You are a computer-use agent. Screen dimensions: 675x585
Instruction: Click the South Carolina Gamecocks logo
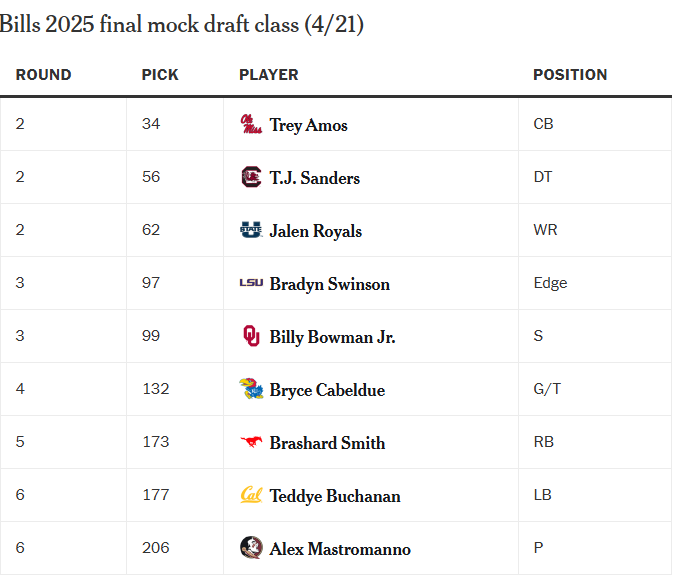(x=251, y=177)
